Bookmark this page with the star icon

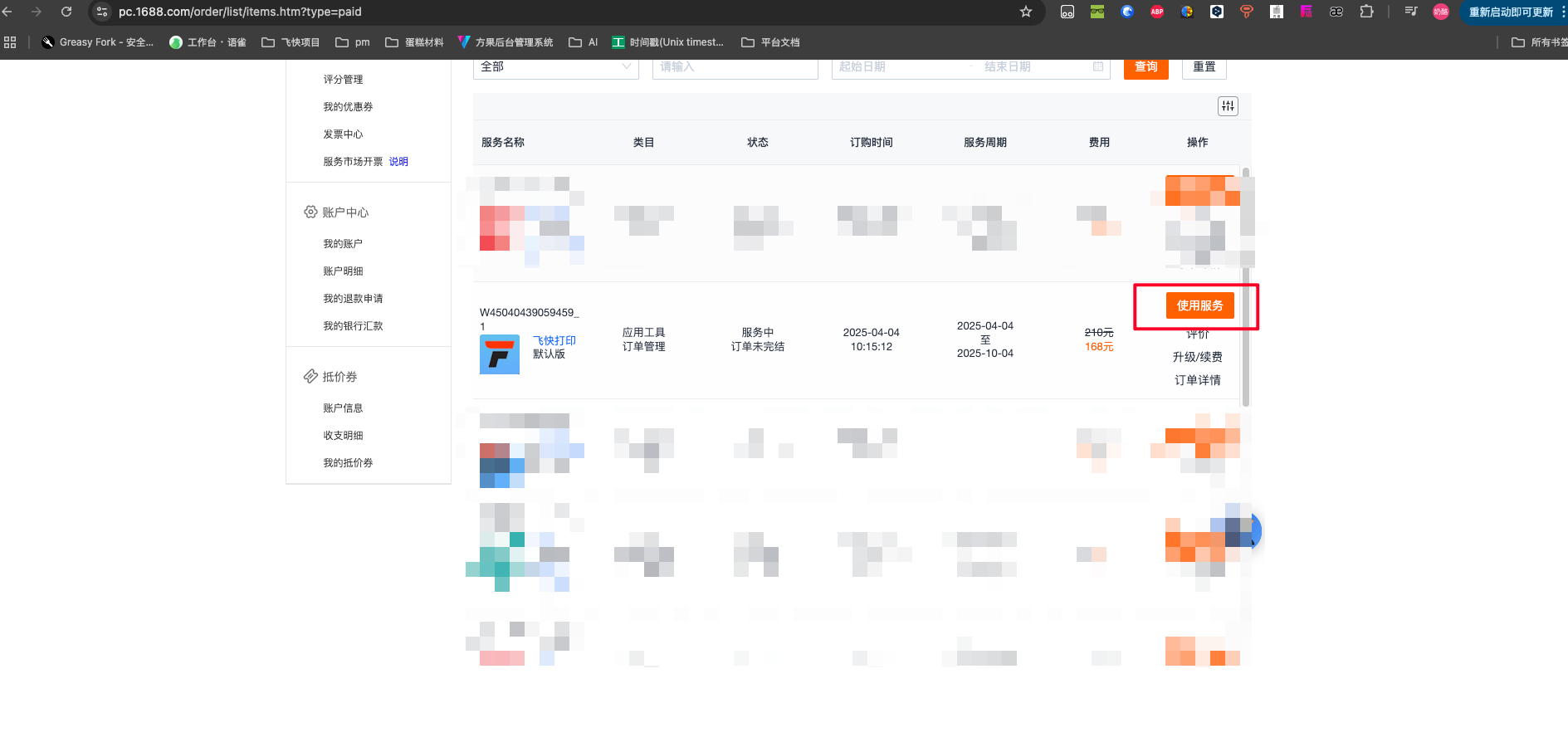coord(1026,12)
